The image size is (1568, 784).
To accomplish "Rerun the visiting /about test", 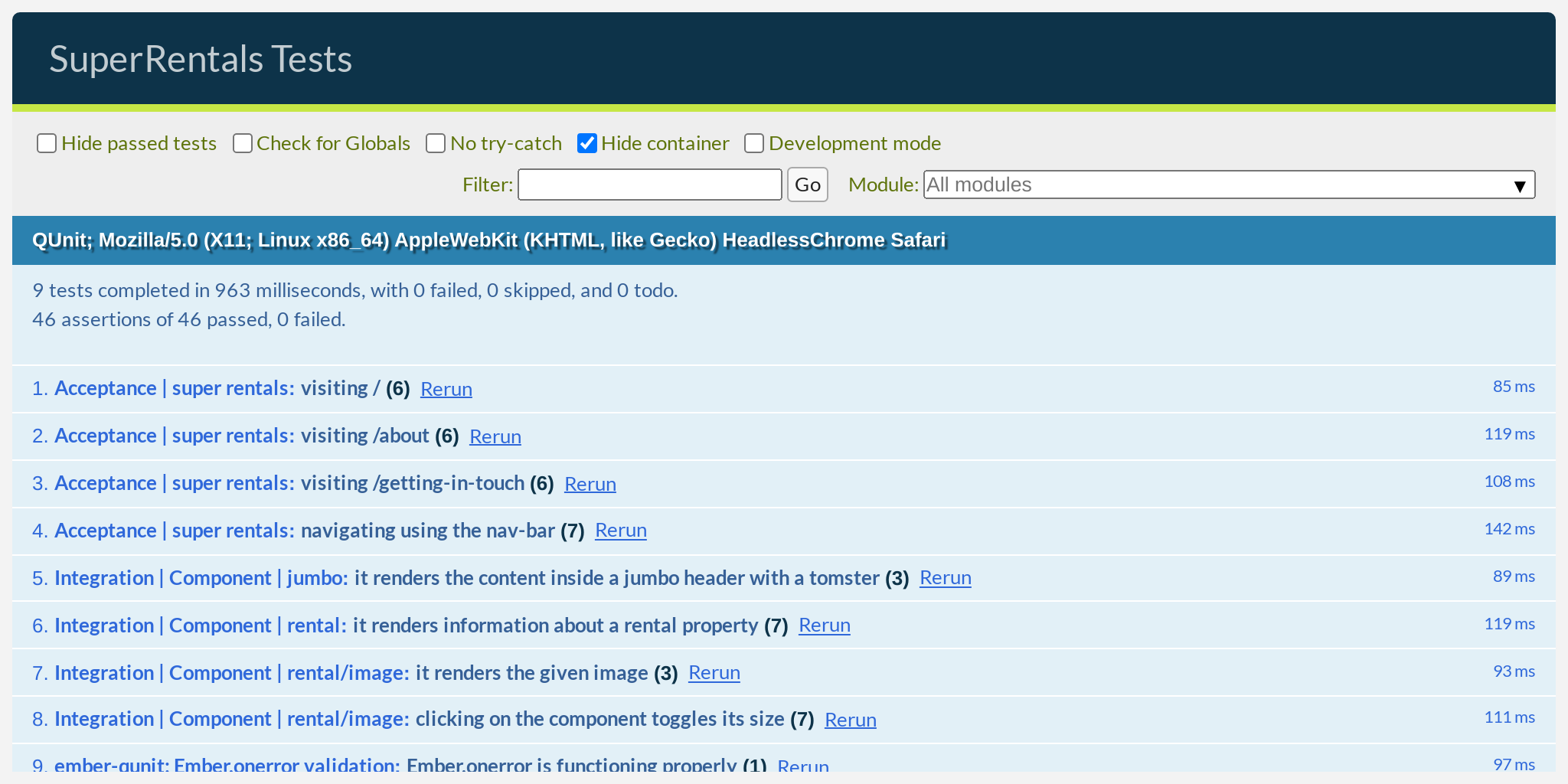I will 495,436.
